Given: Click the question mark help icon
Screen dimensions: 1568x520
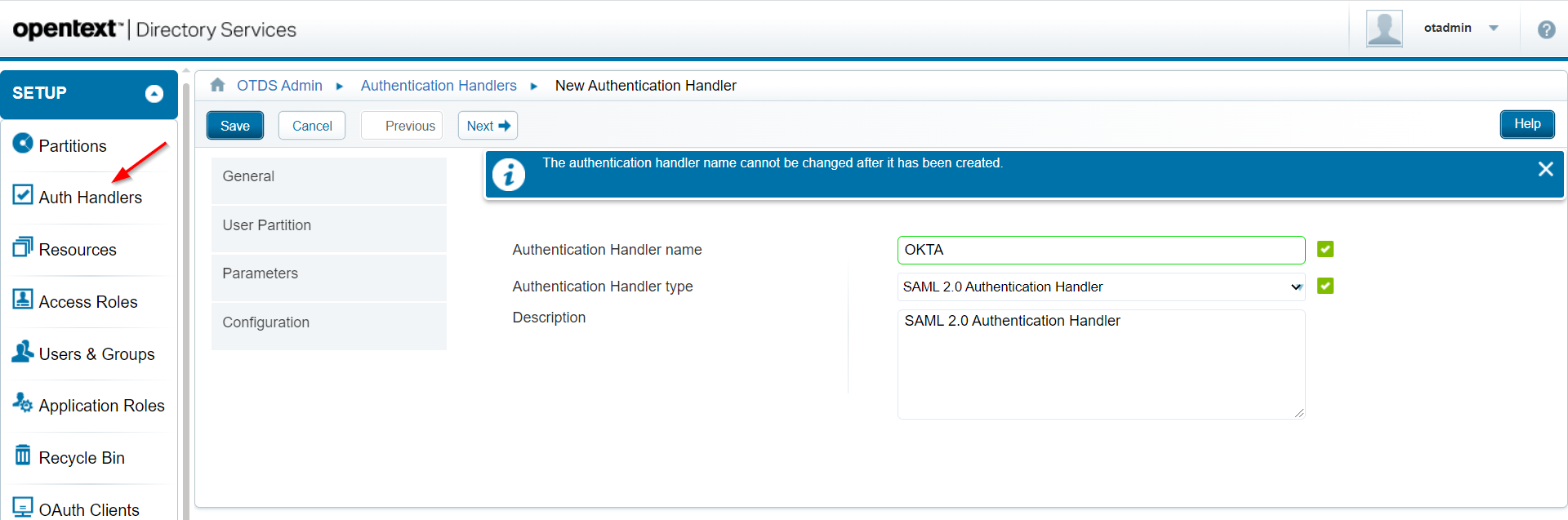Looking at the screenshot, I should (x=1546, y=29).
